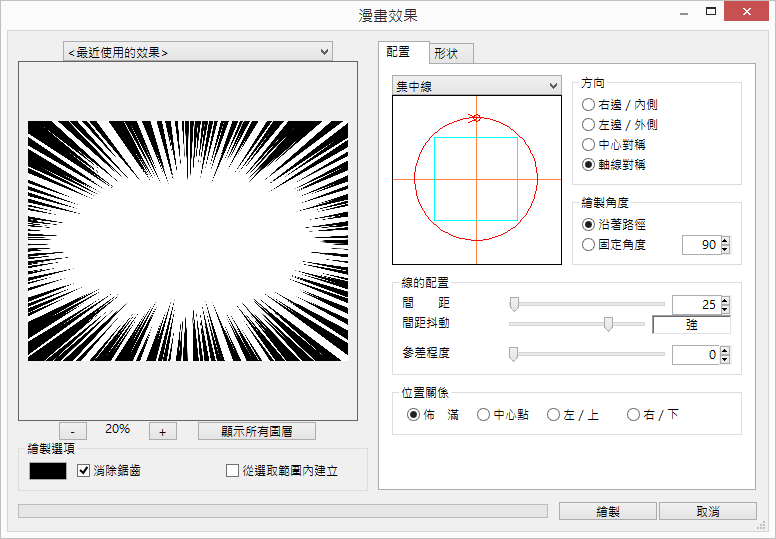The width and height of the screenshot is (776, 539).
Task: Click the 間距 value field showing 25
Action: tap(696, 304)
